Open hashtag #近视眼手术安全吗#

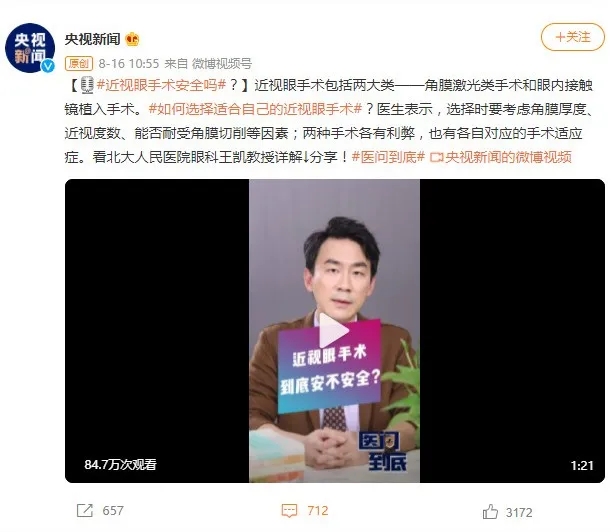click(161, 85)
